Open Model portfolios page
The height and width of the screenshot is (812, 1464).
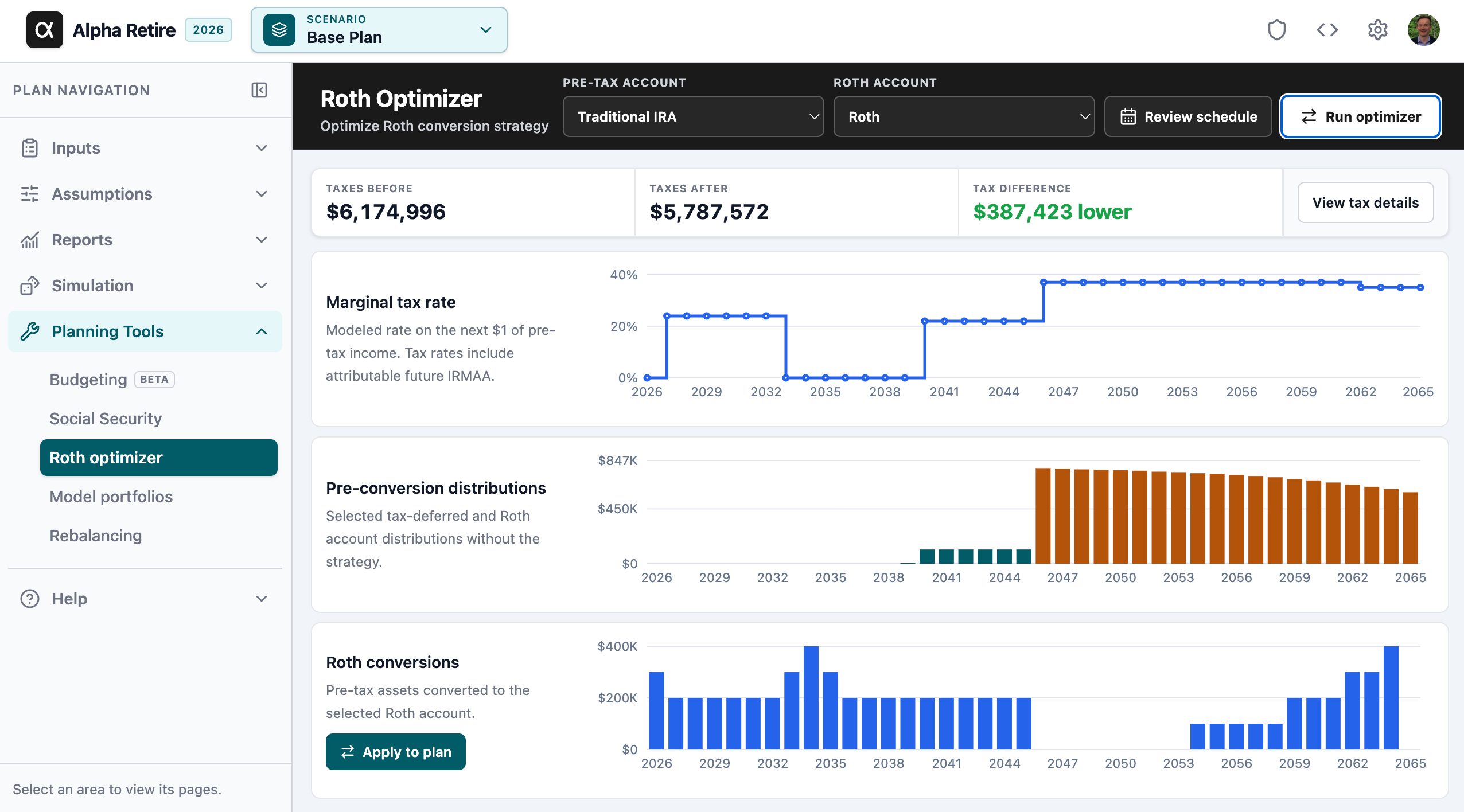click(x=111, y=497)
